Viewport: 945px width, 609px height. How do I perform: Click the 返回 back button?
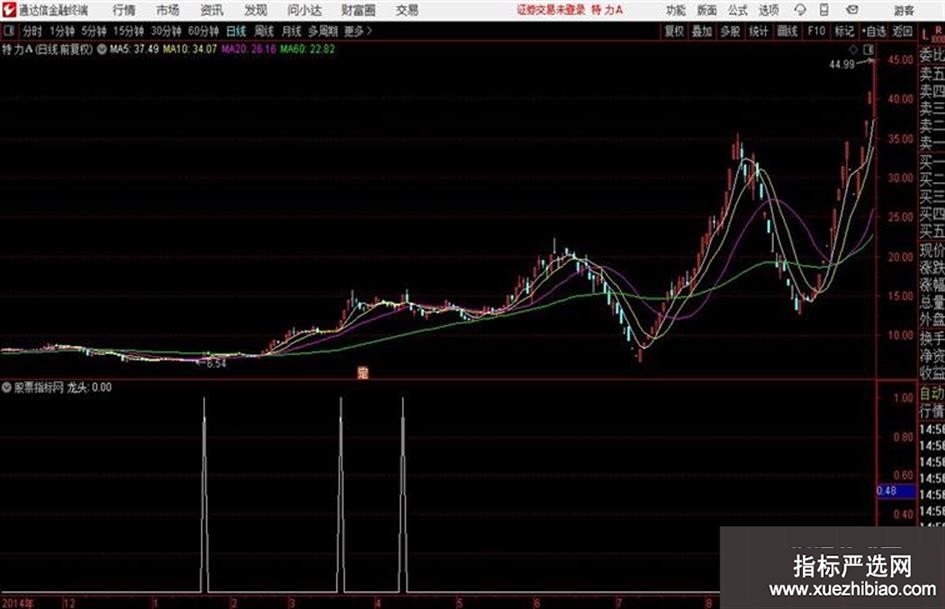click(902, 31)
